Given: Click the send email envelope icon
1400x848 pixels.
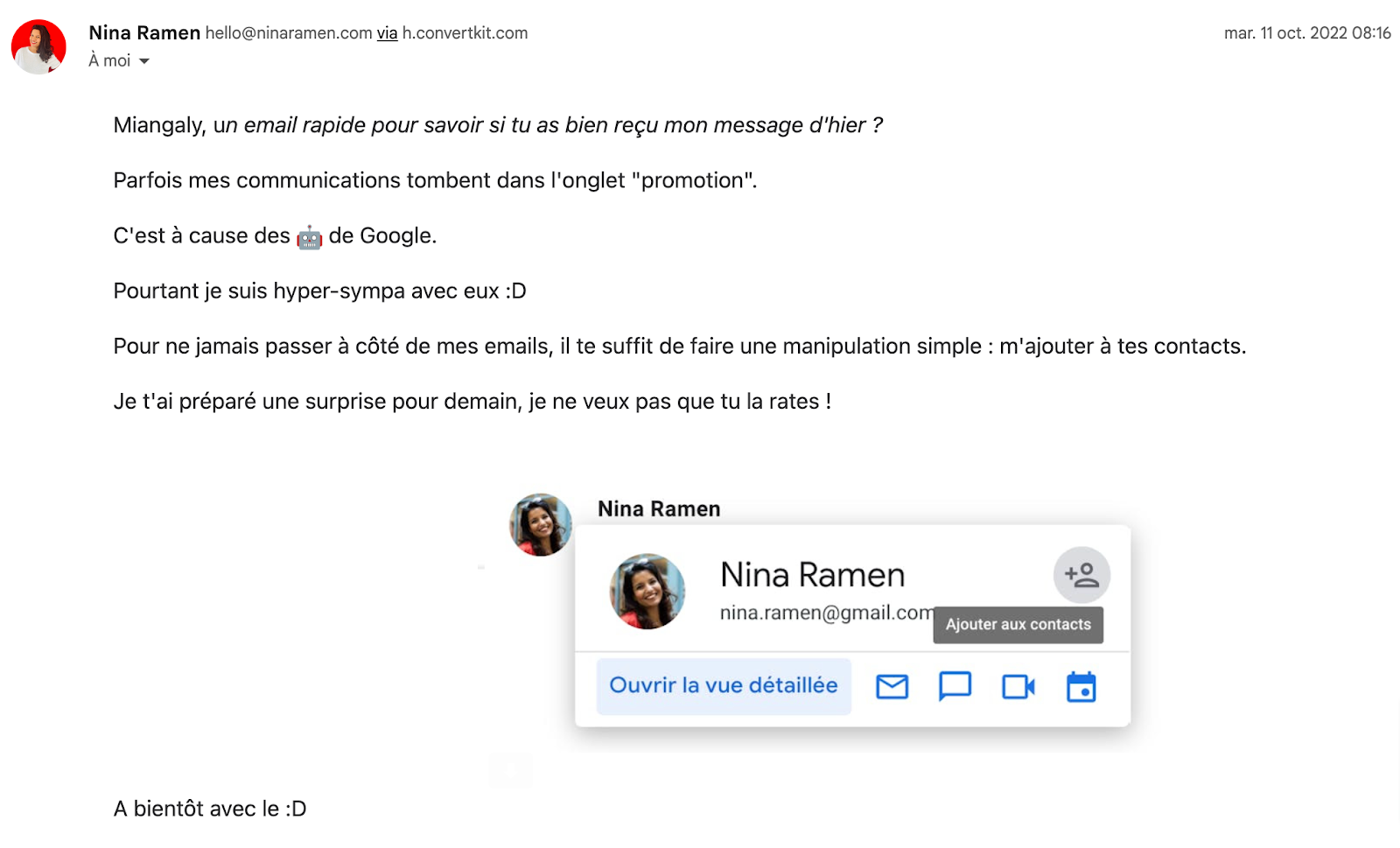Looking at the screenshot, I should click(892, 687).
